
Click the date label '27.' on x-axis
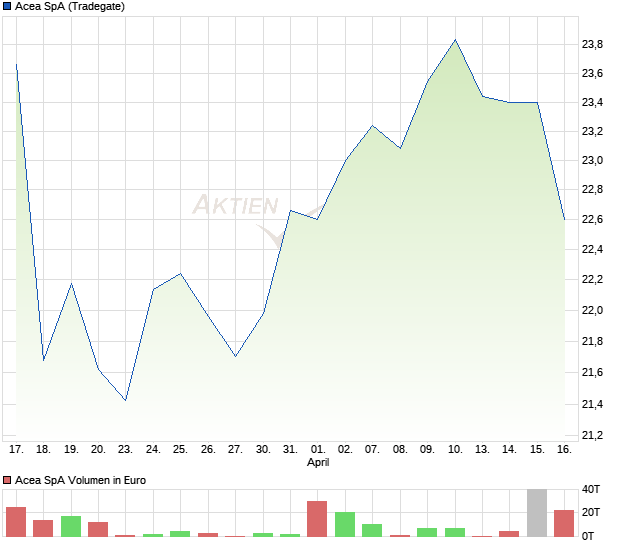click(235, 450)
